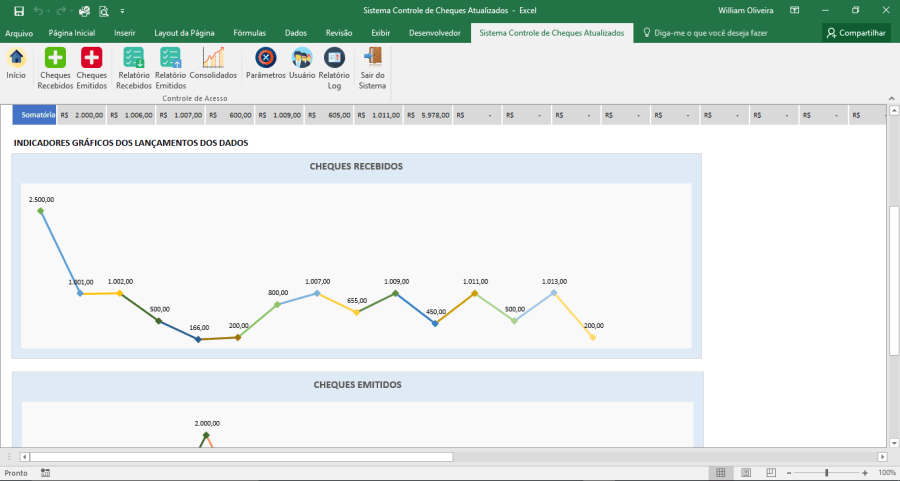
Task: Open the Consolidados chart icon
Action: point(213,57)
